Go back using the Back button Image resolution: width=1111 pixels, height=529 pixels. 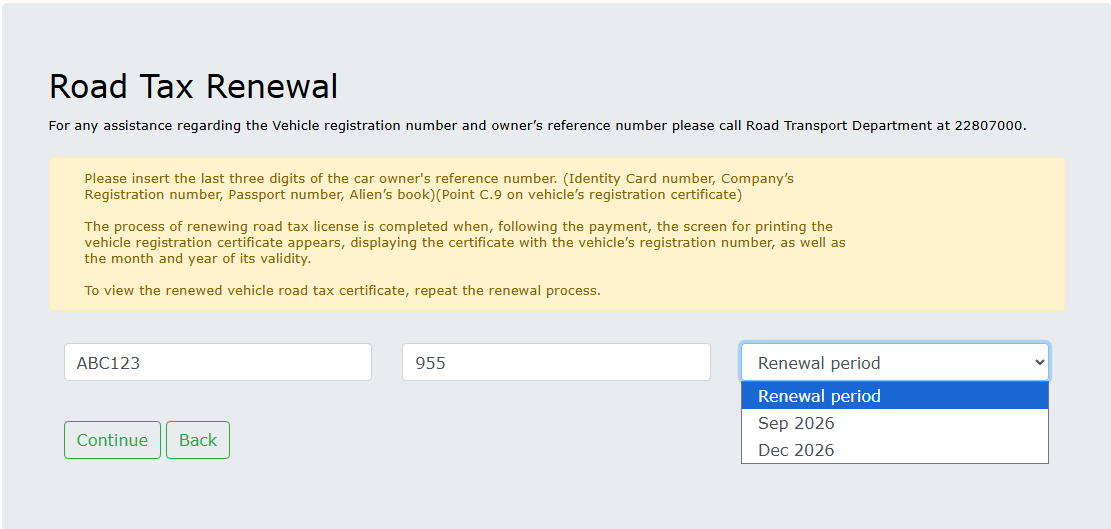(198, 440)
